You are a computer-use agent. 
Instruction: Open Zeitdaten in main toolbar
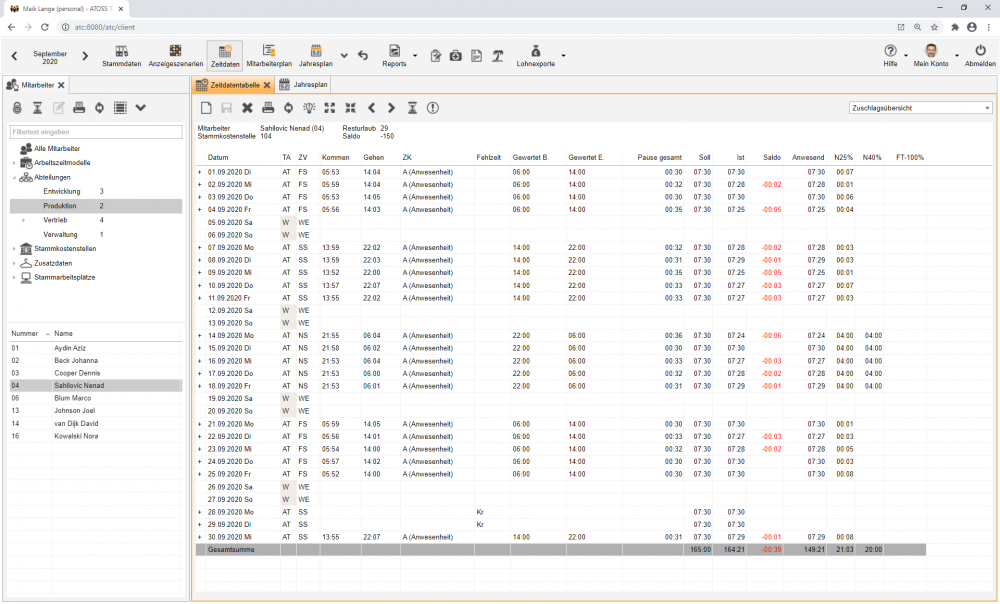pos(224,56)
